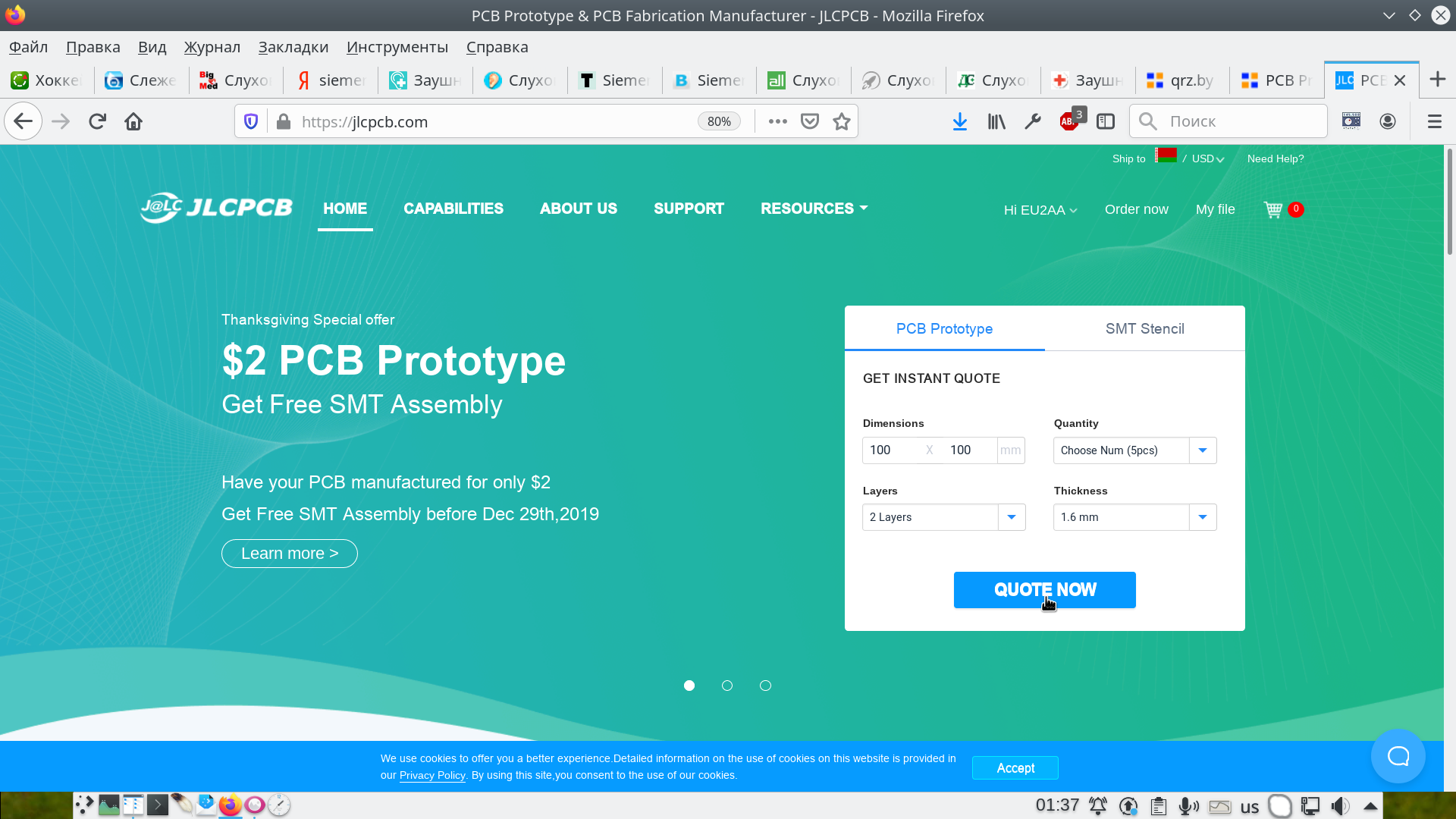Accept the cookies notice

pos(1015,768)
